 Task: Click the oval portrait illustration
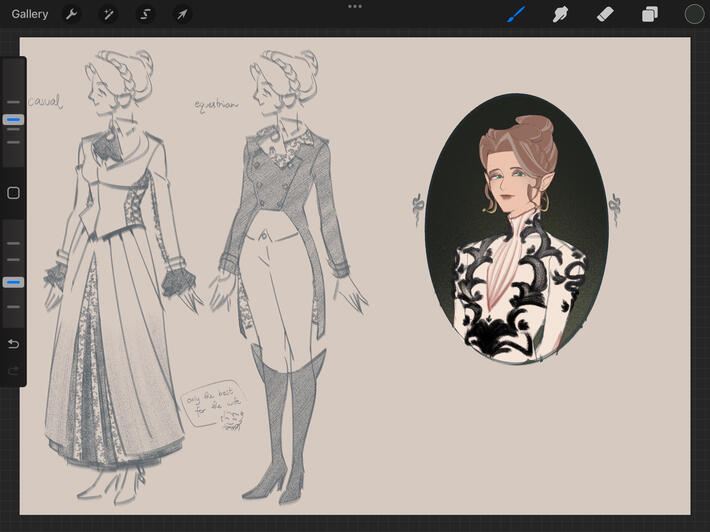[x=517, y=228]
